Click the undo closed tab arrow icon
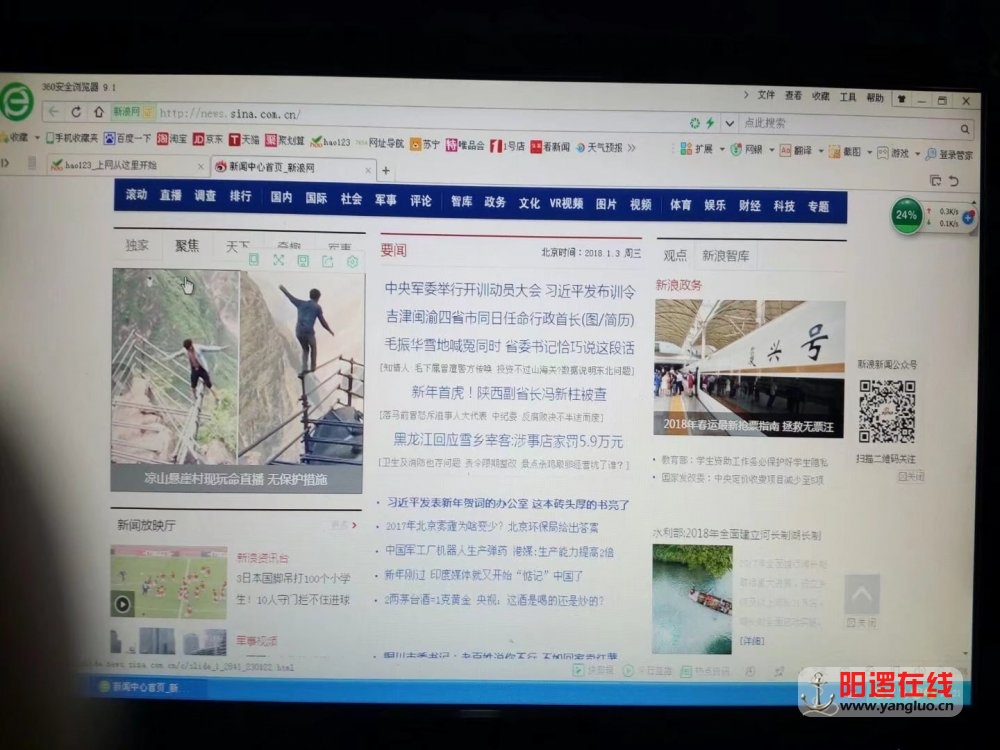Viewport: 1000px width, 750px height. 954,181
